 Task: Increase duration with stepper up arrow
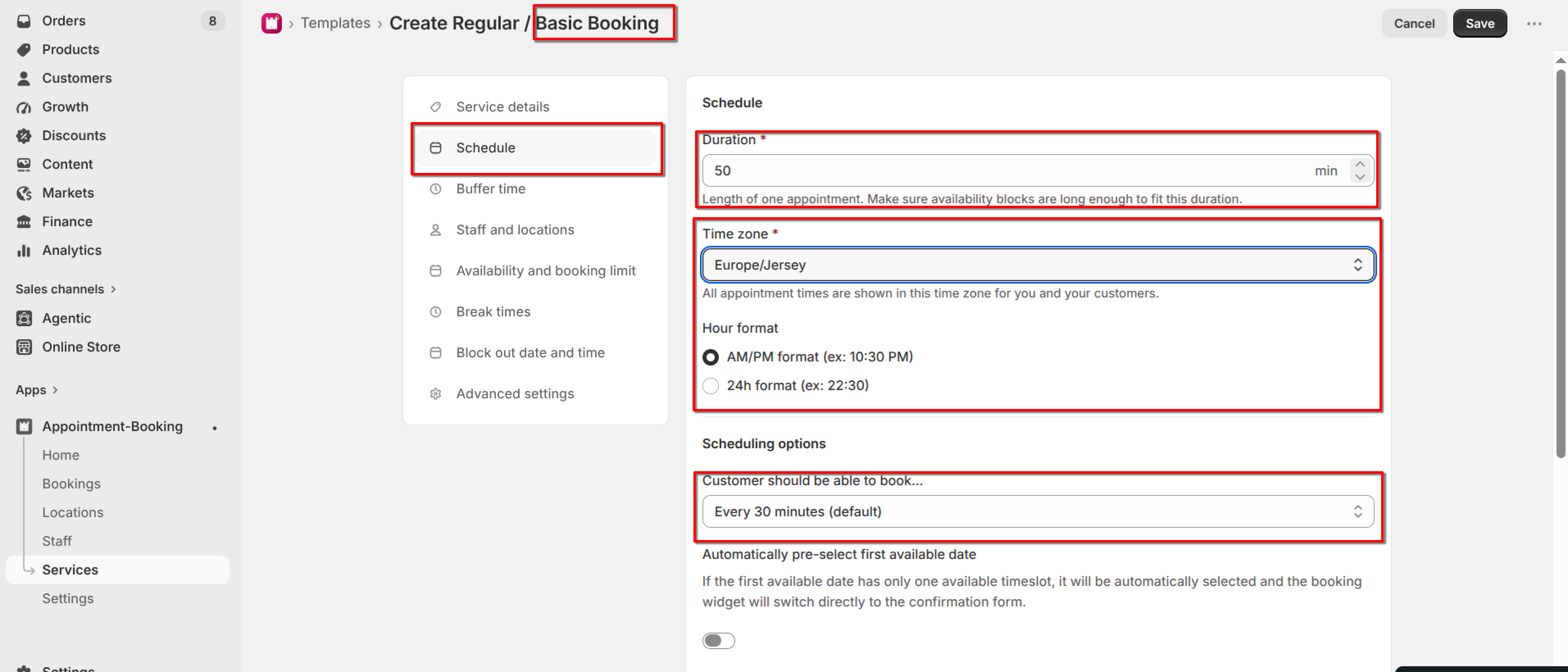click(x=1359, y=164)
